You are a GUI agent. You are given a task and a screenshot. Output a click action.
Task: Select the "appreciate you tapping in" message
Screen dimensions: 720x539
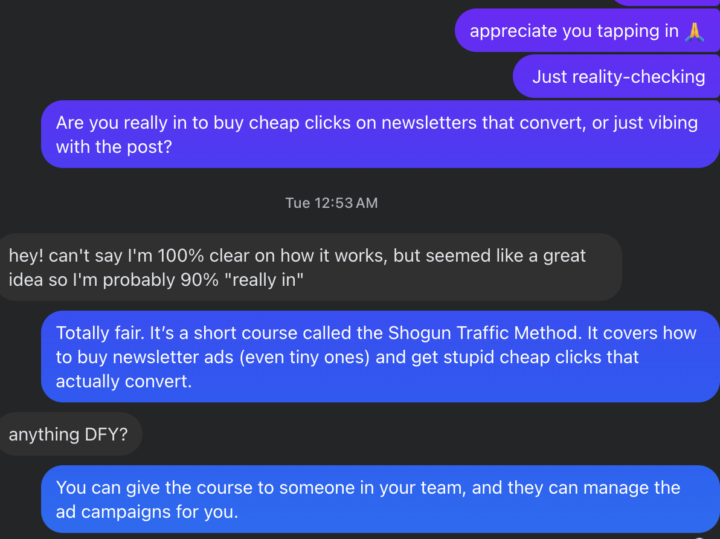pos(574,31)
